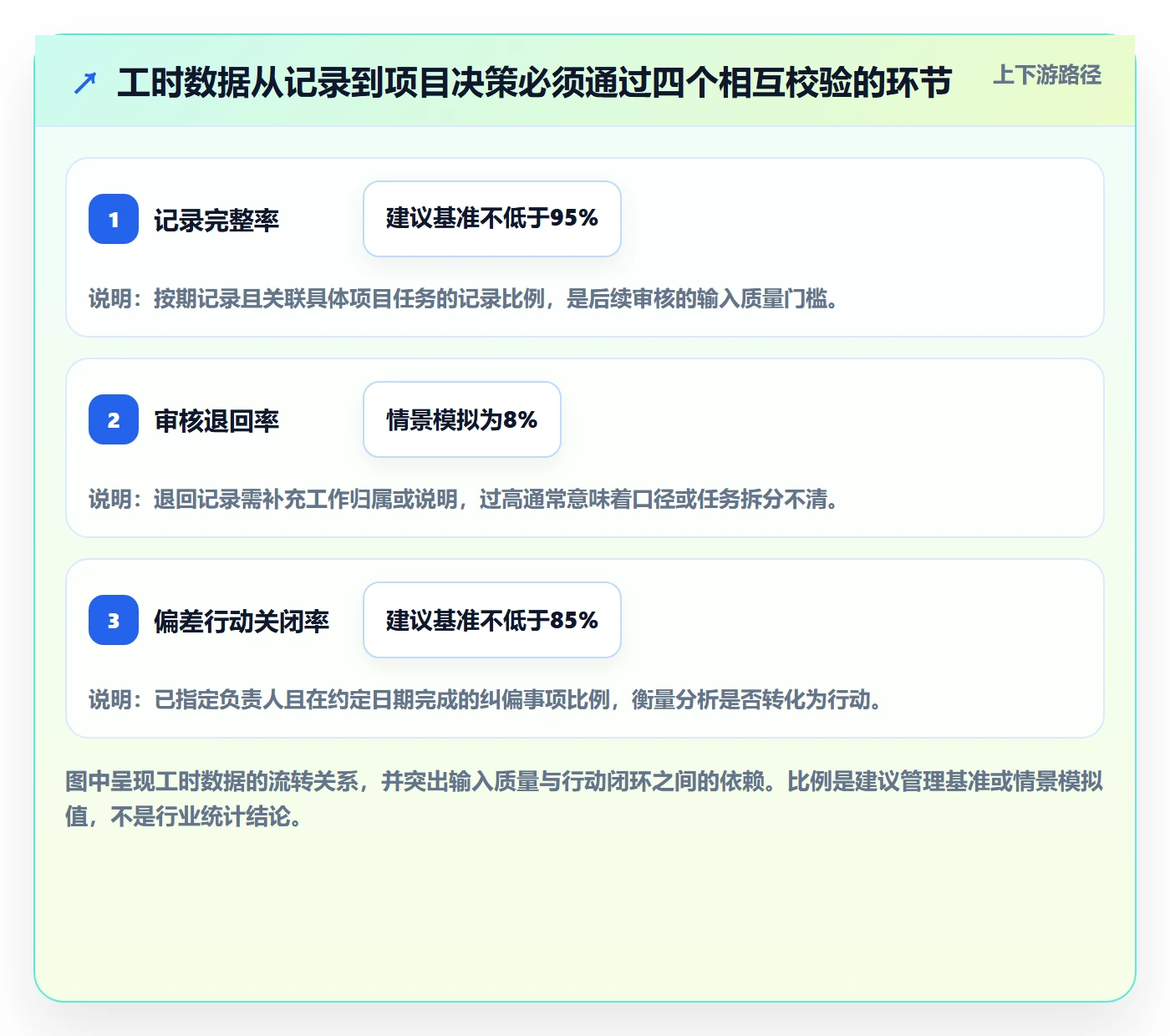Click the description starting 说明:已指定负责人
This screenshot has width=1170, height=1036.
click(x=486, y=699)
